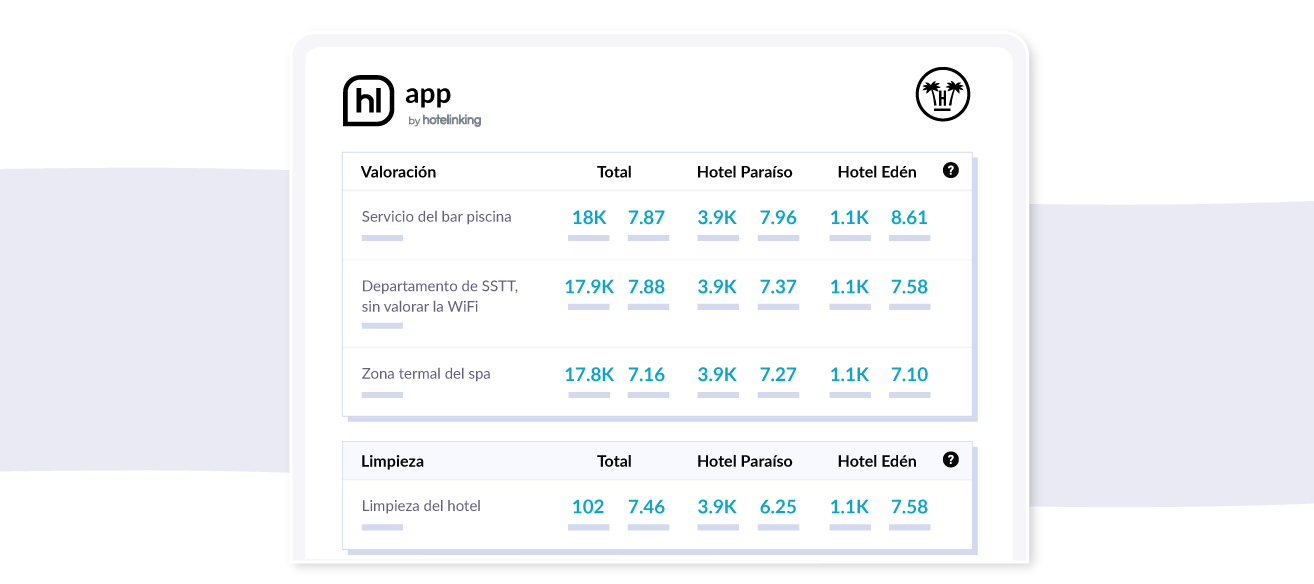Select 'Zona termal del spa' row label
This screenshot has height=584, width=1314.
[x=426, y=374]
